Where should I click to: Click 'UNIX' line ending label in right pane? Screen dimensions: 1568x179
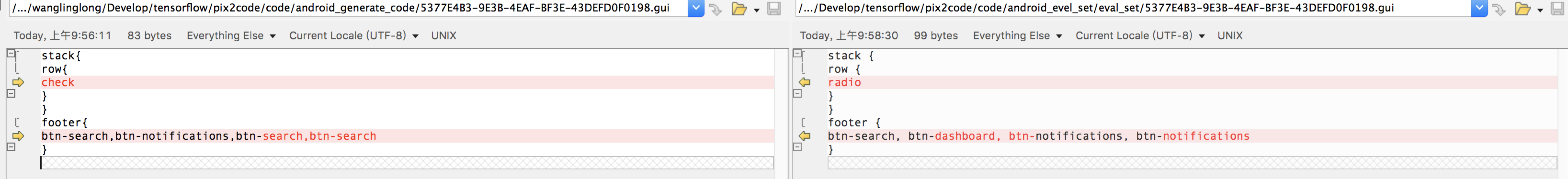point(1230,36)
